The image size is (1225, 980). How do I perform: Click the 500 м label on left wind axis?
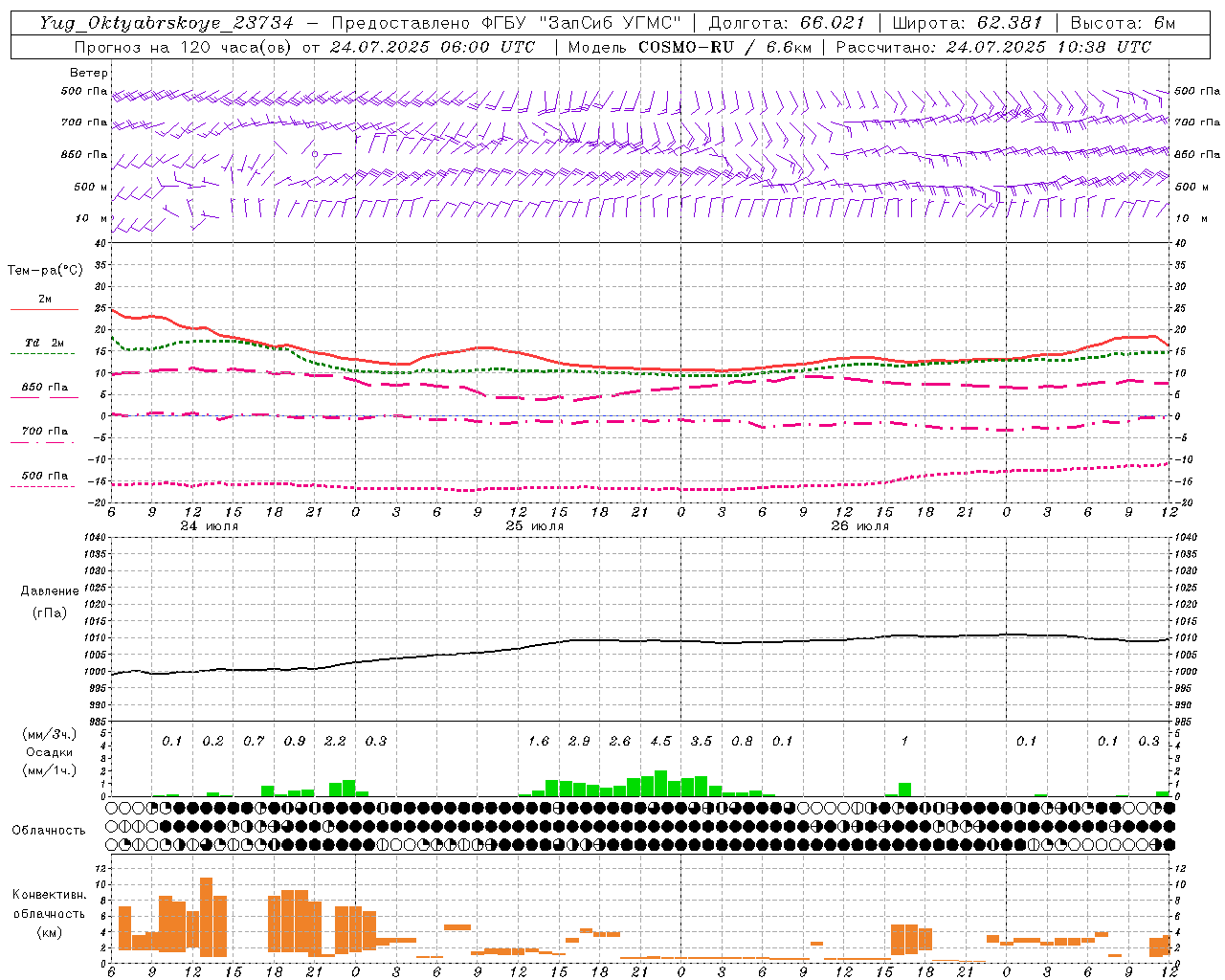point(91,187)
